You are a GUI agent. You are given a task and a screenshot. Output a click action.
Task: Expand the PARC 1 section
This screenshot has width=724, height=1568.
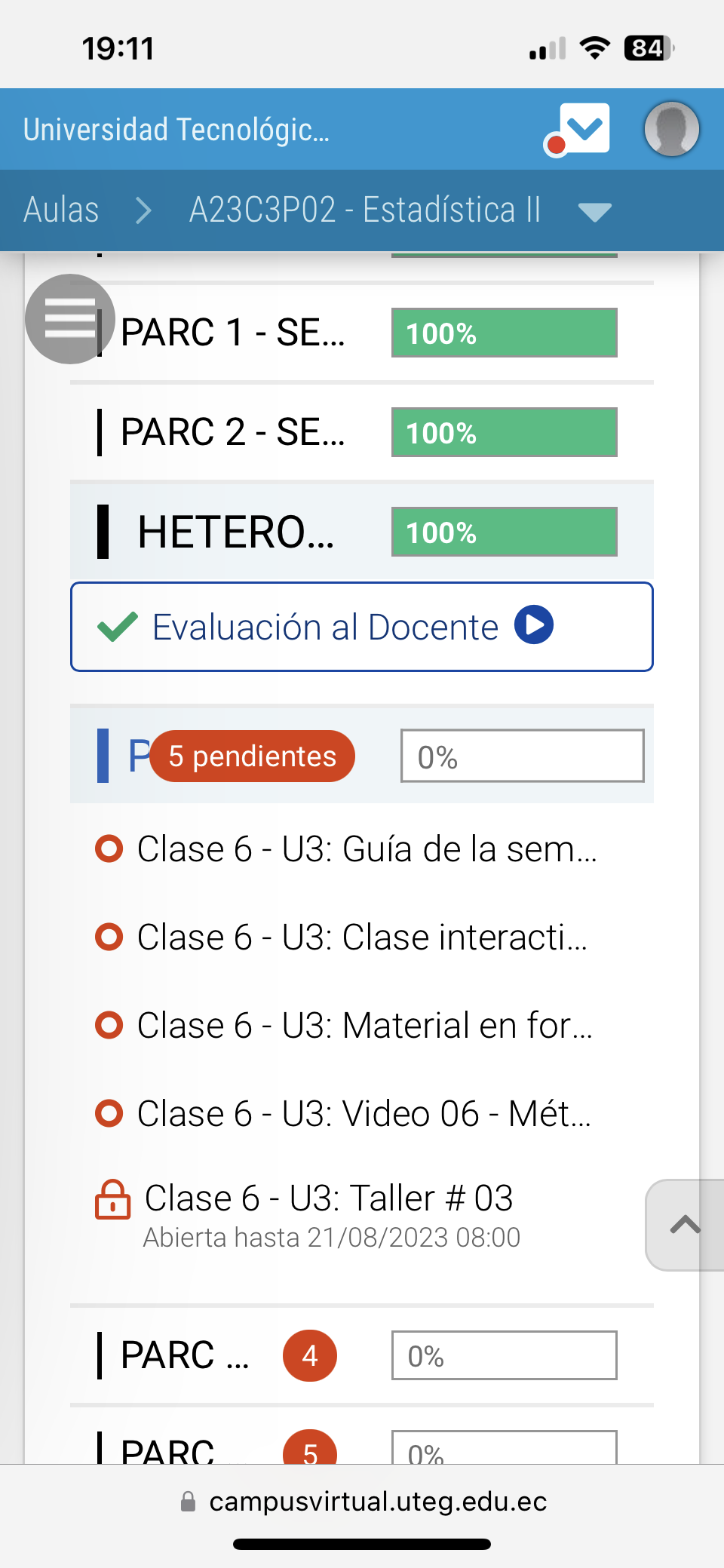232,333
